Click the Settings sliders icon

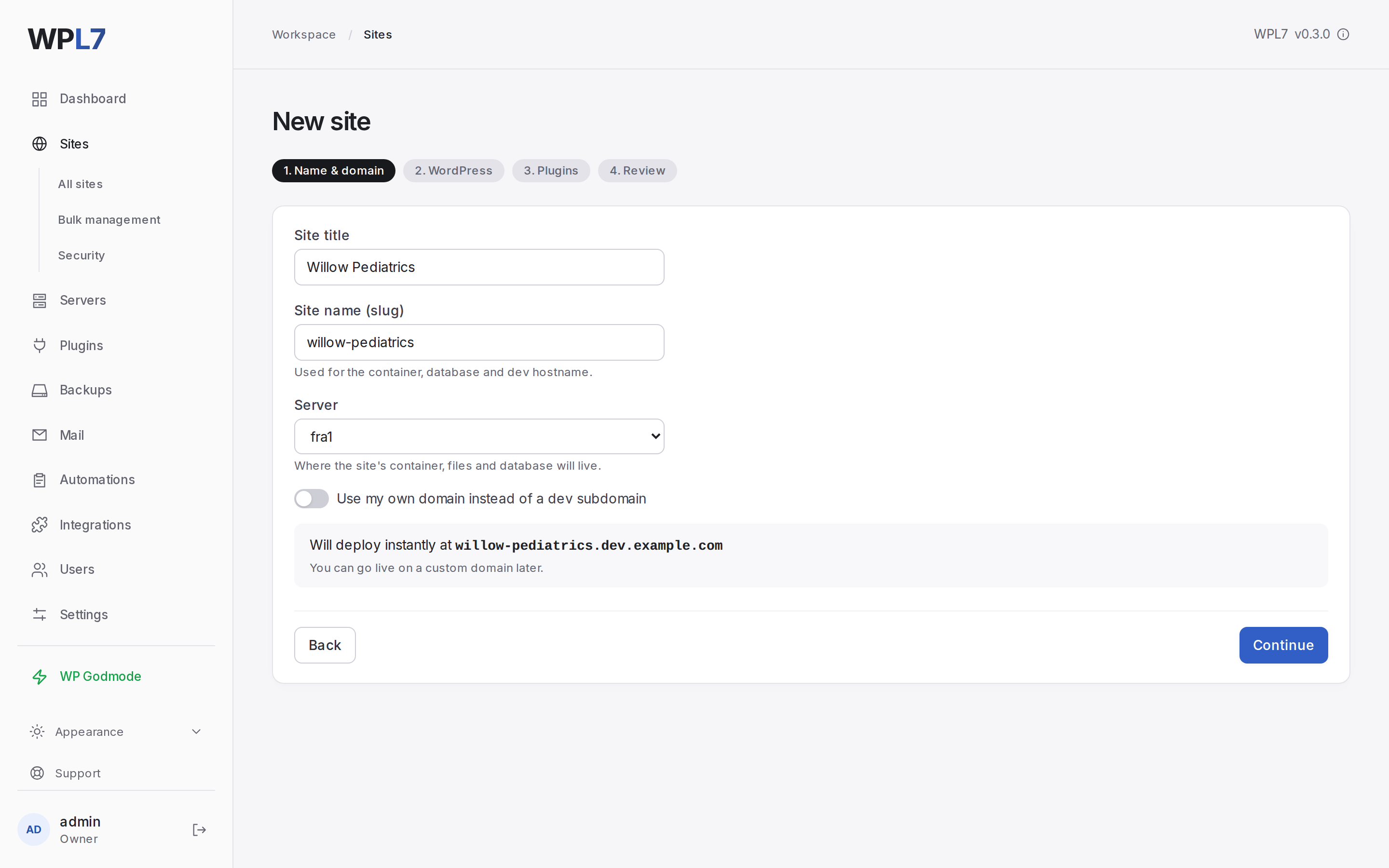coord(39,614)
